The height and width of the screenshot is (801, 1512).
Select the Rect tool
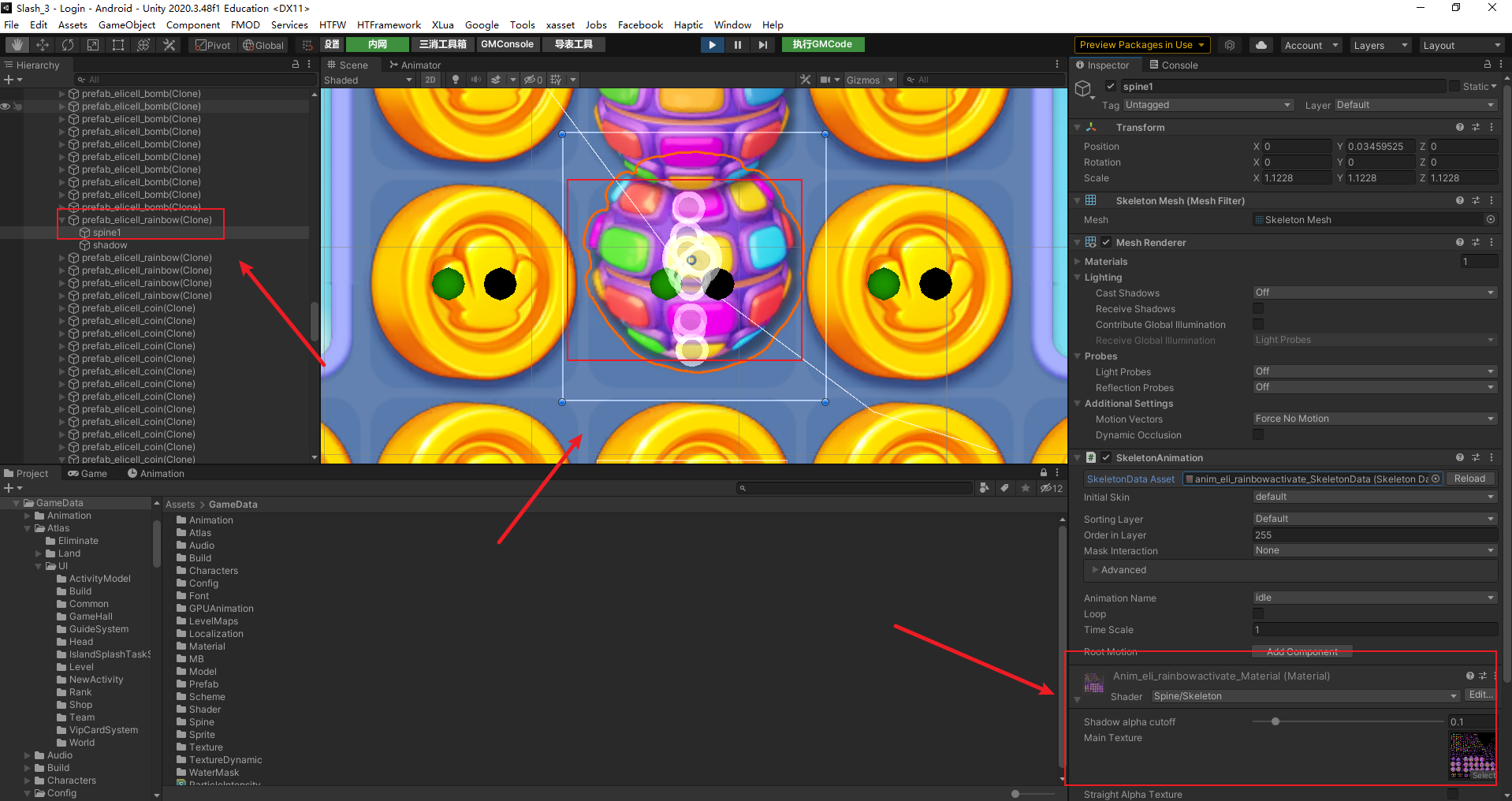pyautogui.click(x=118, y=45)
